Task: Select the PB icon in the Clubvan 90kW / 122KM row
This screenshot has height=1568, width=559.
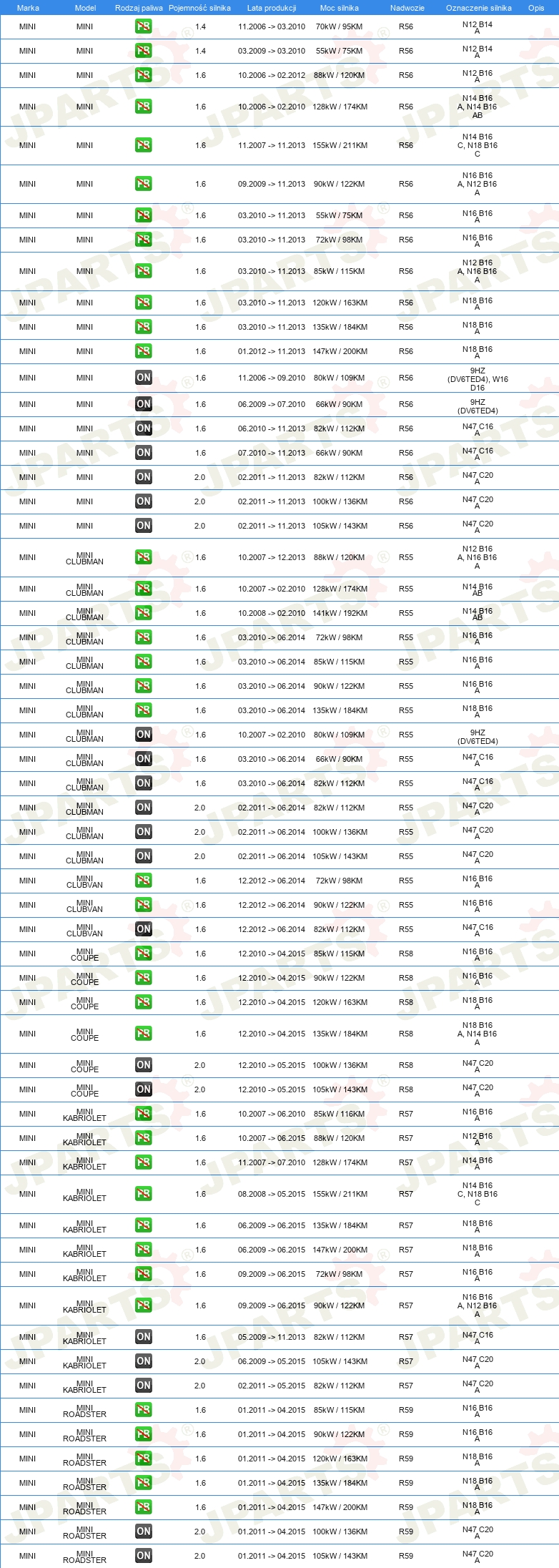Action: pyautogui.click(x=144, y=905)
